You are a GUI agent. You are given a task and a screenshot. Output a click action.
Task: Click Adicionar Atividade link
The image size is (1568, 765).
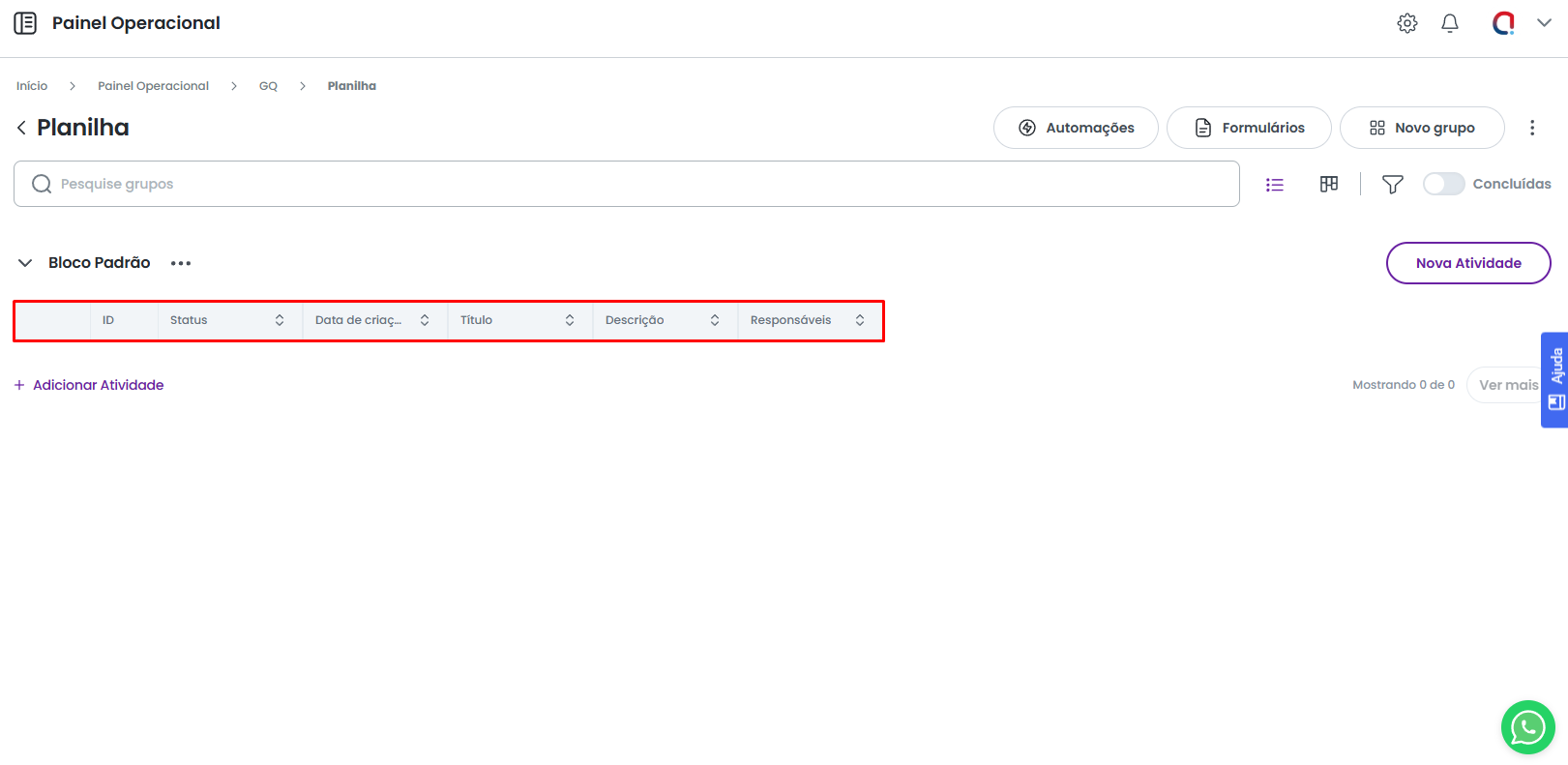pos(98,385)
